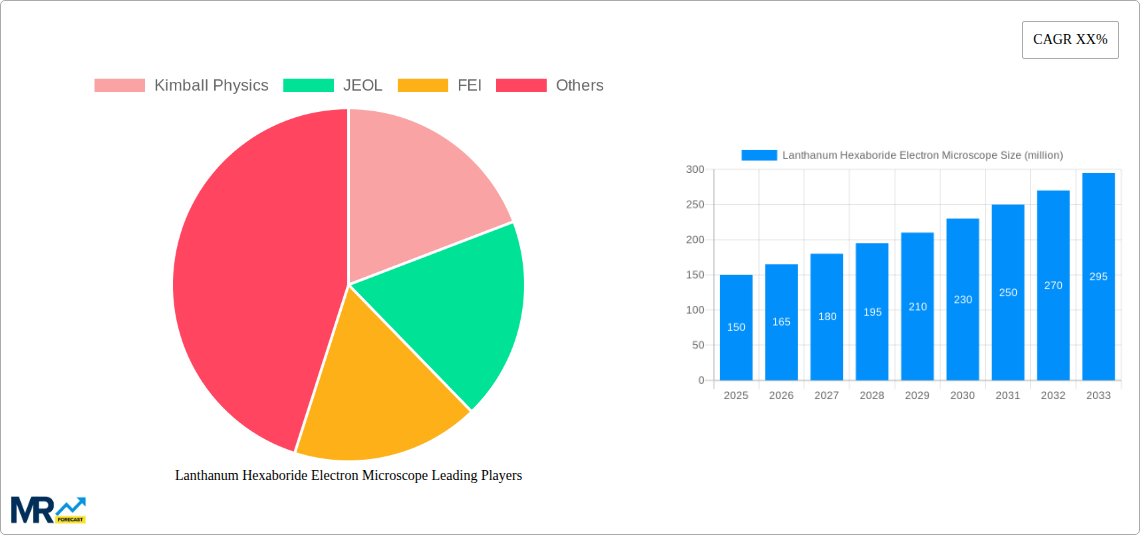Viewport: 1140px width, 535px height.
Task: Click the 300 y-axis label
Action: click(695, 169)
